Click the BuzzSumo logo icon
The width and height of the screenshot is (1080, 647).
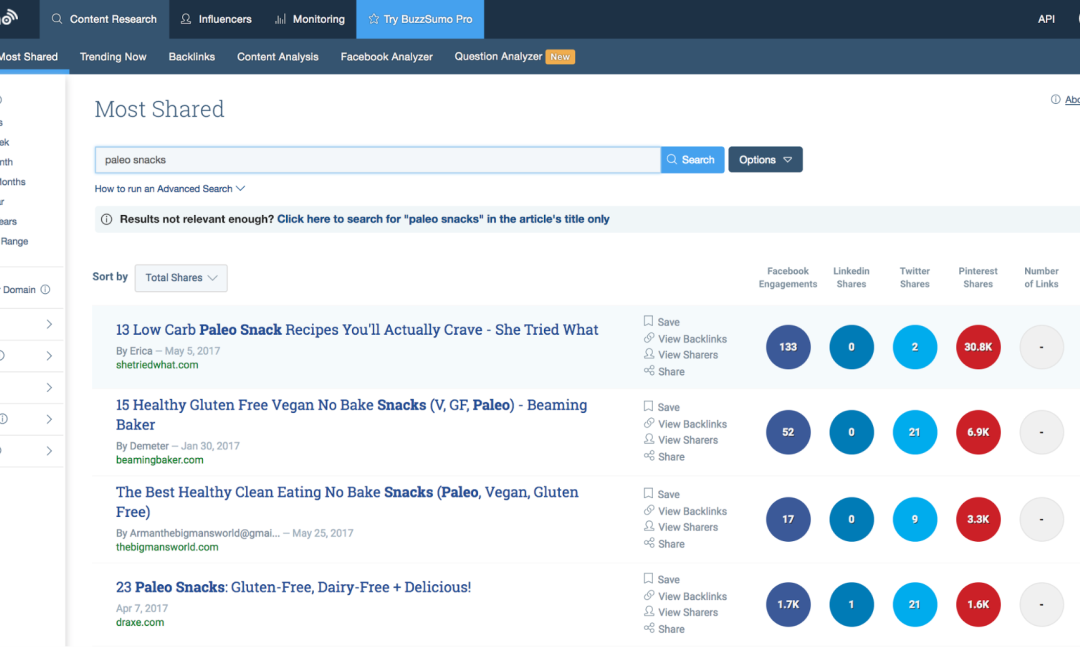(x=10, y=19)
